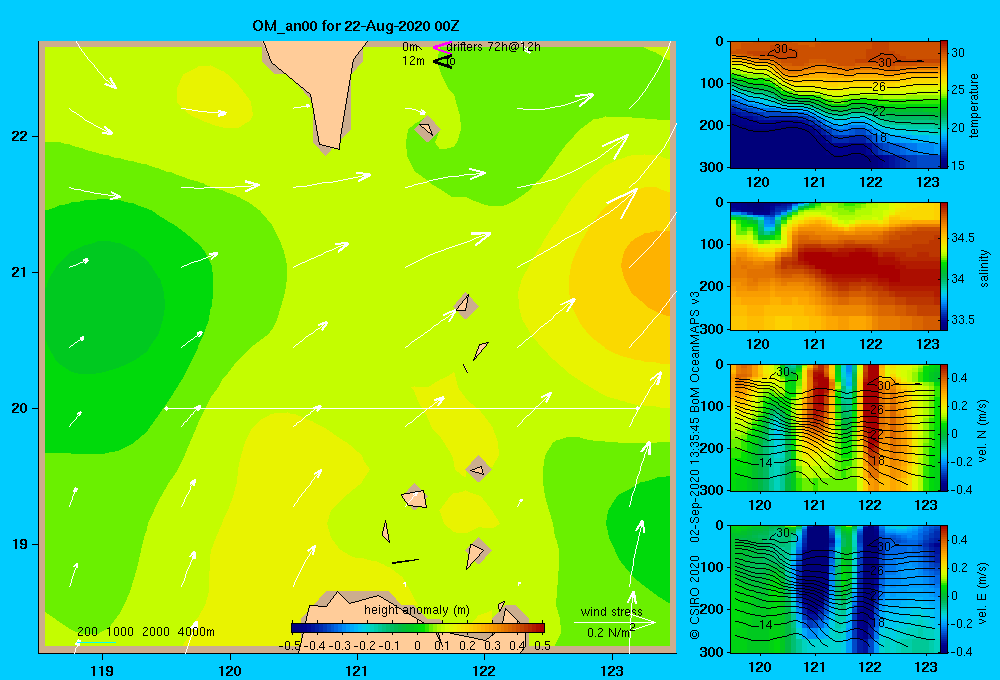Viewport: 1000px width, 680px height.
Task: Click the 'vel. E (m/s)' axis label
Action: click(982, 592)
